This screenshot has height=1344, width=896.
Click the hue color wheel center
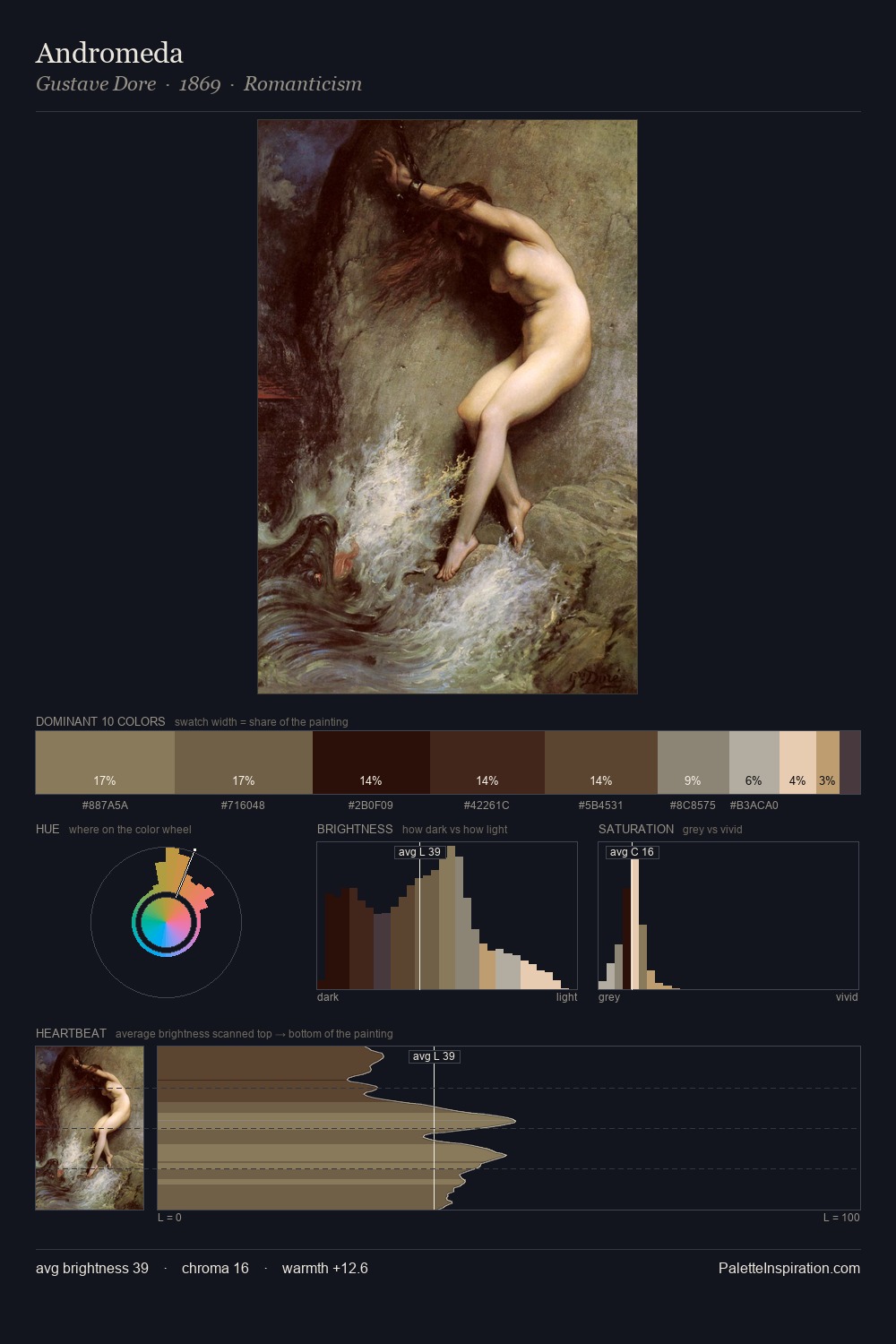166,922
